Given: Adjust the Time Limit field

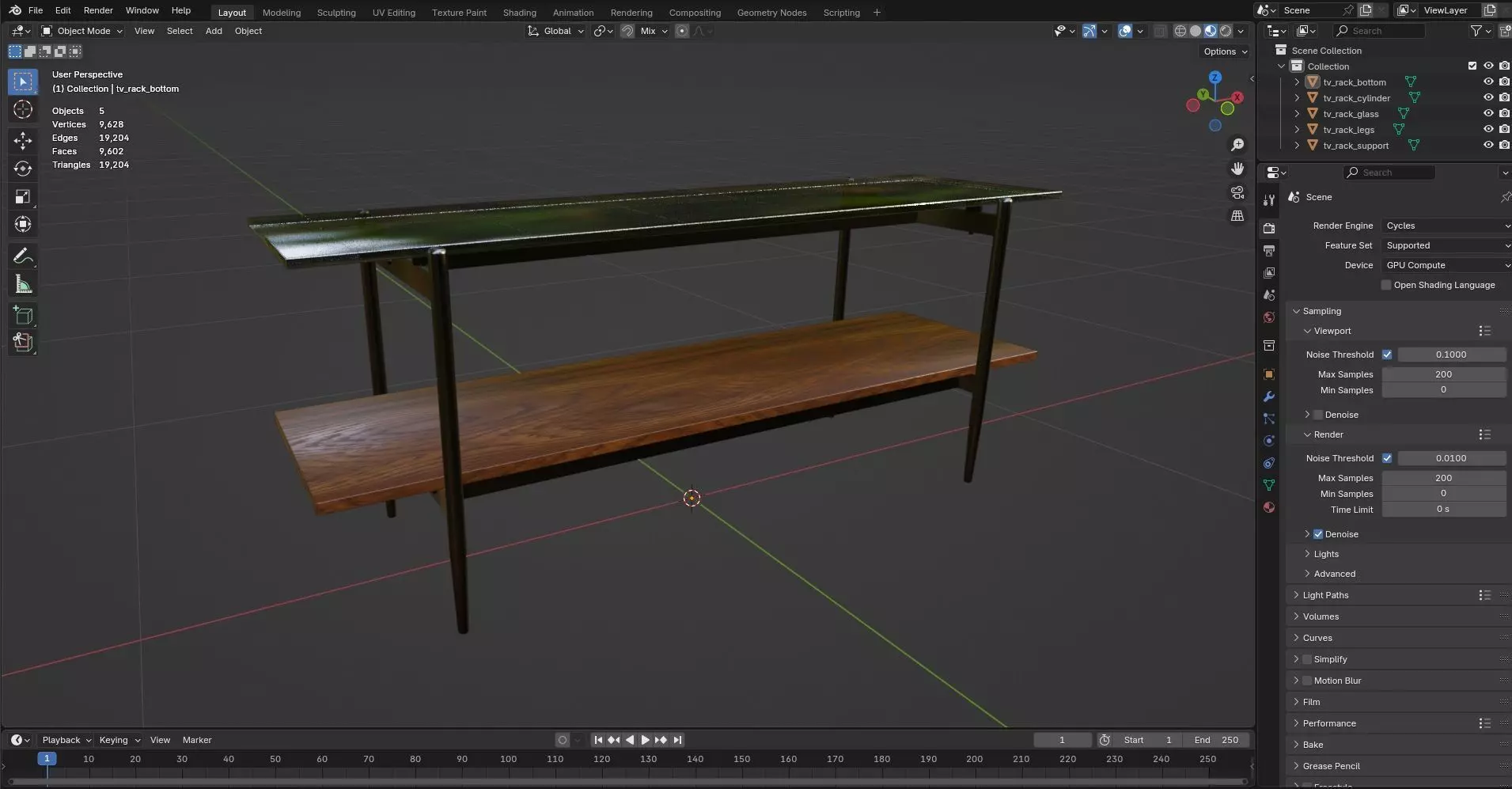Looking at the screenshot, I should pyautogui.click(x=1443, y=510).
